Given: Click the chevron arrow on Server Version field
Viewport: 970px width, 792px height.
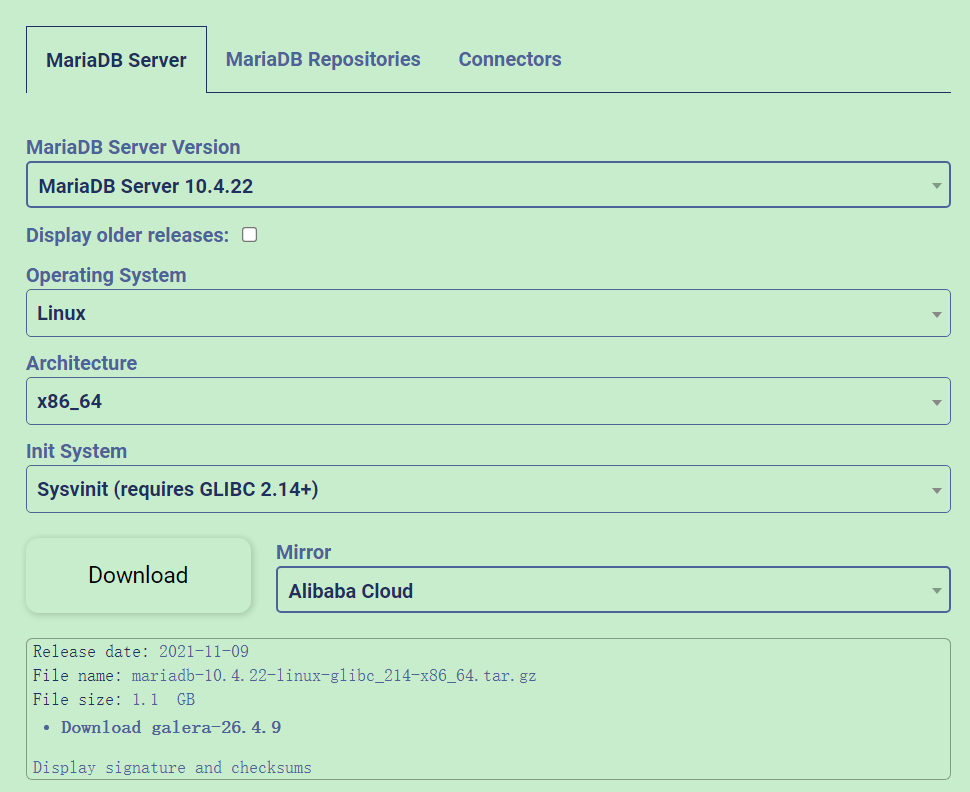Looking at the screenshot, I should click(937, 185).
